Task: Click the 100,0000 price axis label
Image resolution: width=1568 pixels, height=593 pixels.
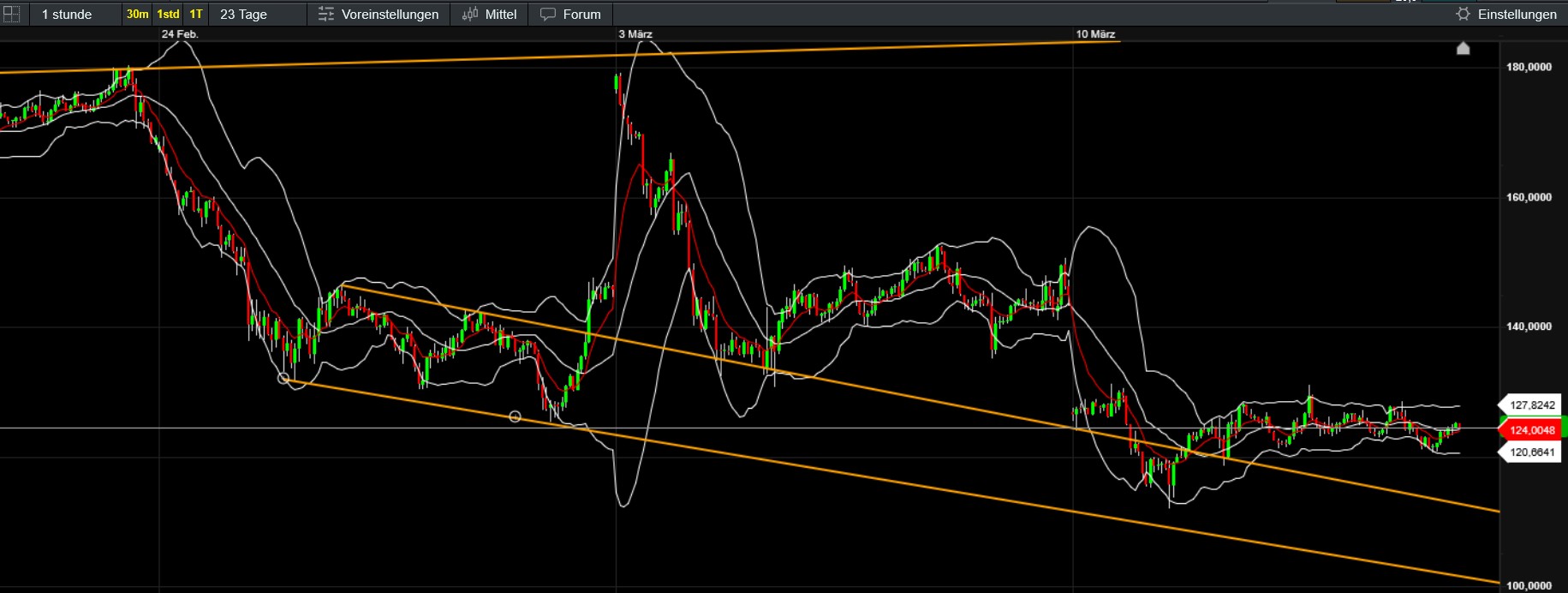Action: click(x=1529, y=586)
